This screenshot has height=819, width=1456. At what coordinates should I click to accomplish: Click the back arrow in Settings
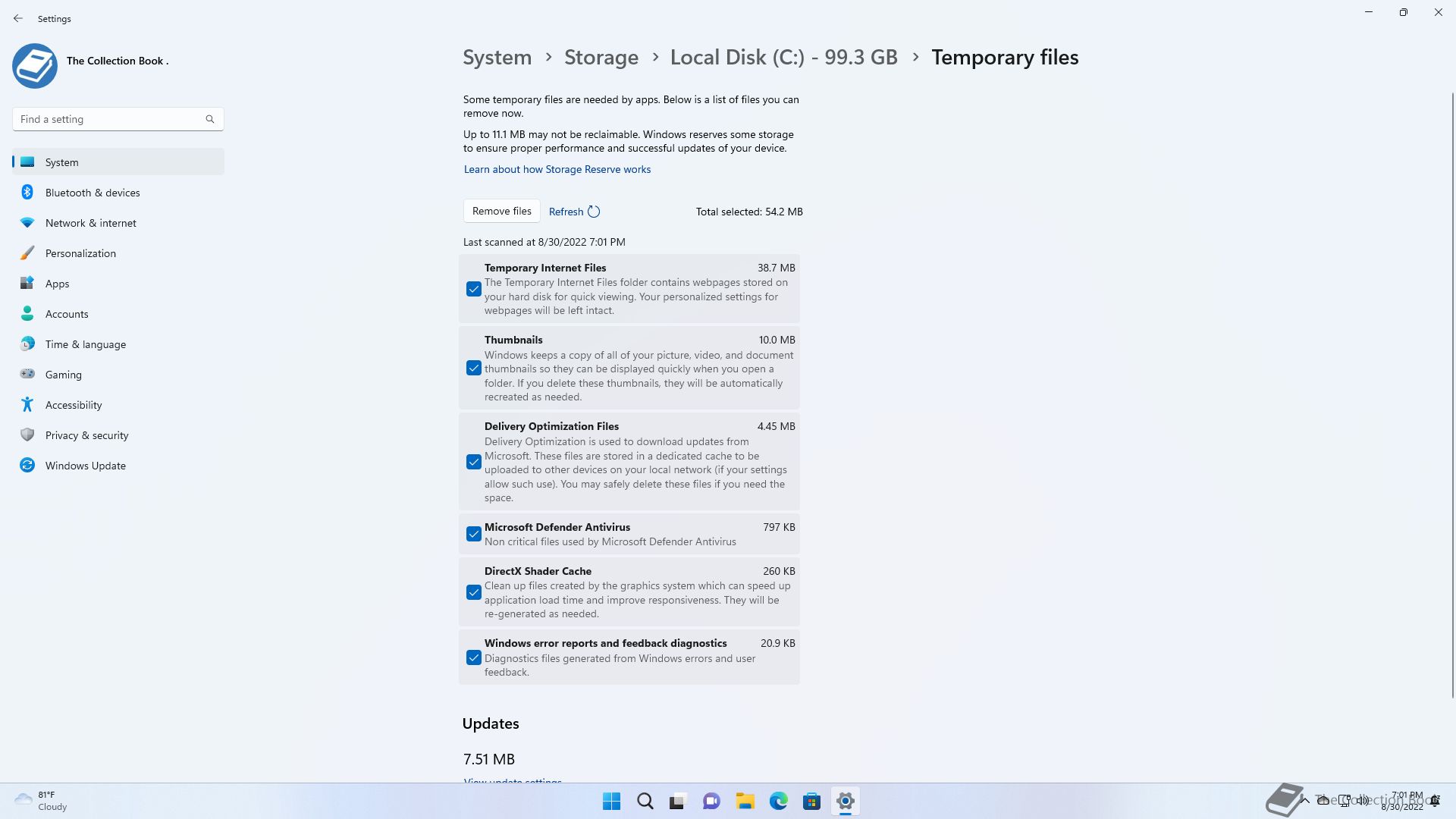point(18,18)
